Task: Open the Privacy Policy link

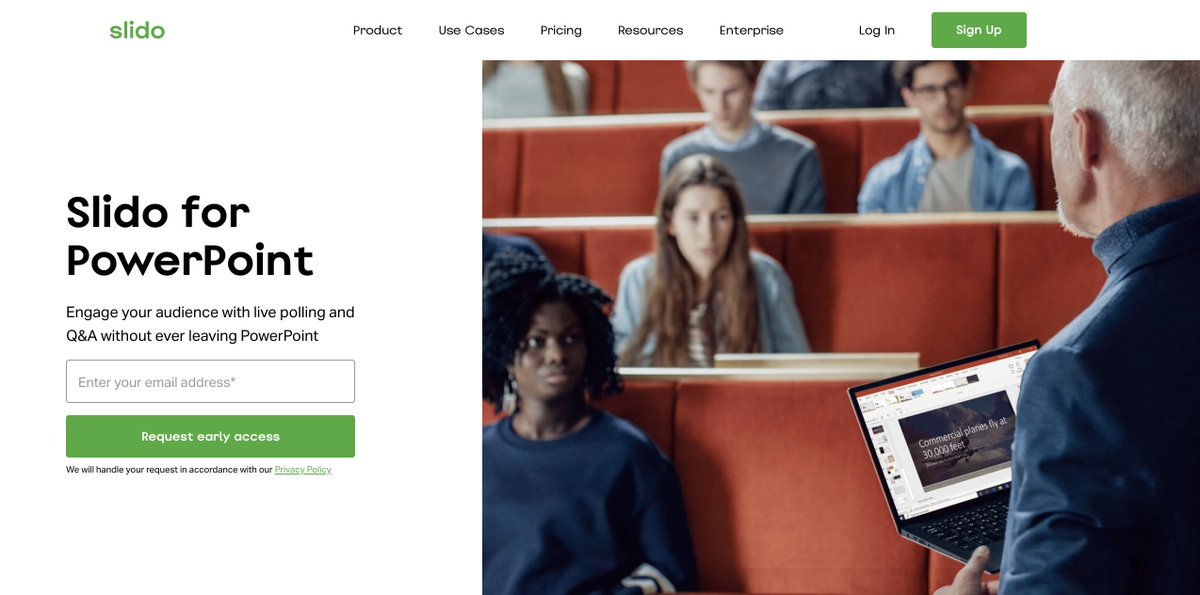Action: pyautogui.click(x=303, y=469)
